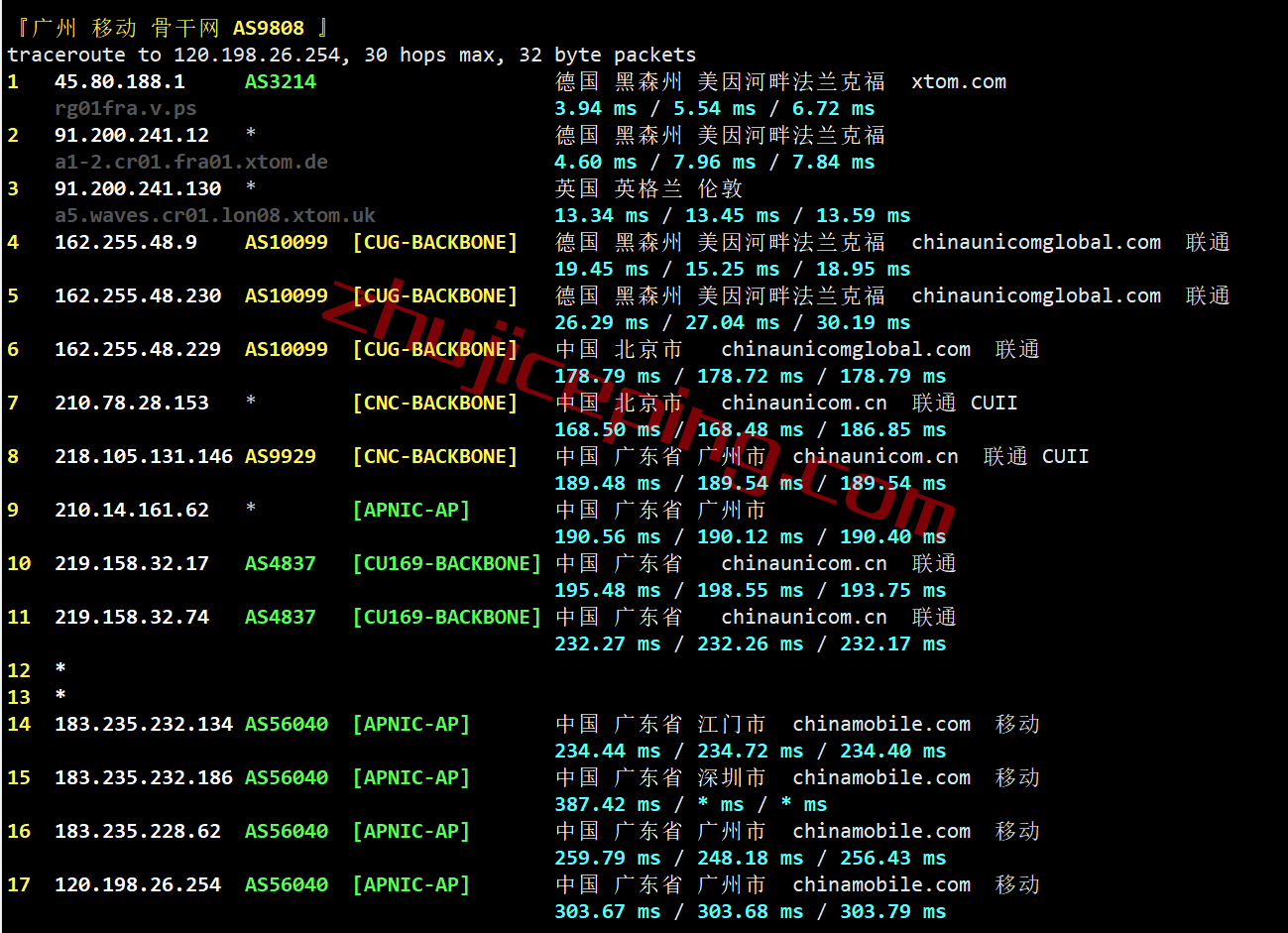Screen dimensions: 1288x933
Task: Select destination IP 120.198.26.254 in hop 17
Action: (138, 884)
